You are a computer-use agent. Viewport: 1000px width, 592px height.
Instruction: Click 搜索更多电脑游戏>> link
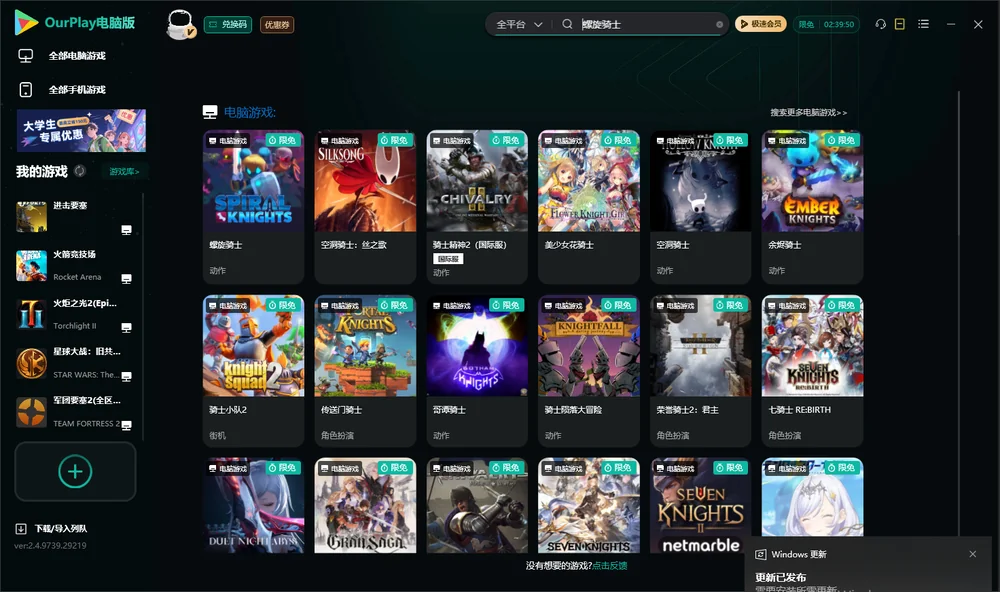809,112
